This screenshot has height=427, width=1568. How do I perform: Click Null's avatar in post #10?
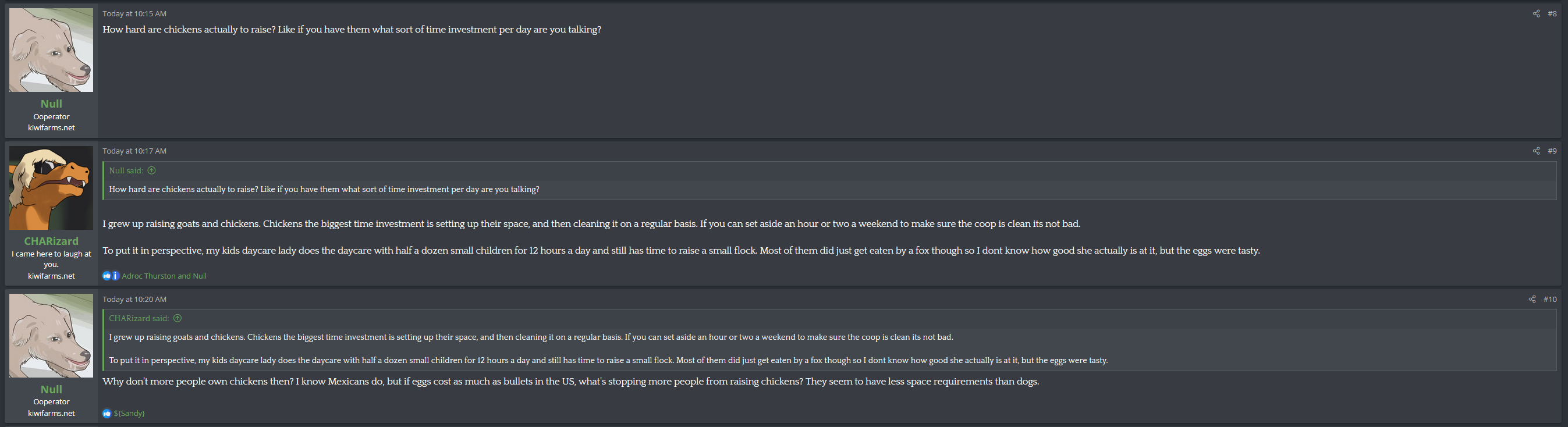pos(51,336)
